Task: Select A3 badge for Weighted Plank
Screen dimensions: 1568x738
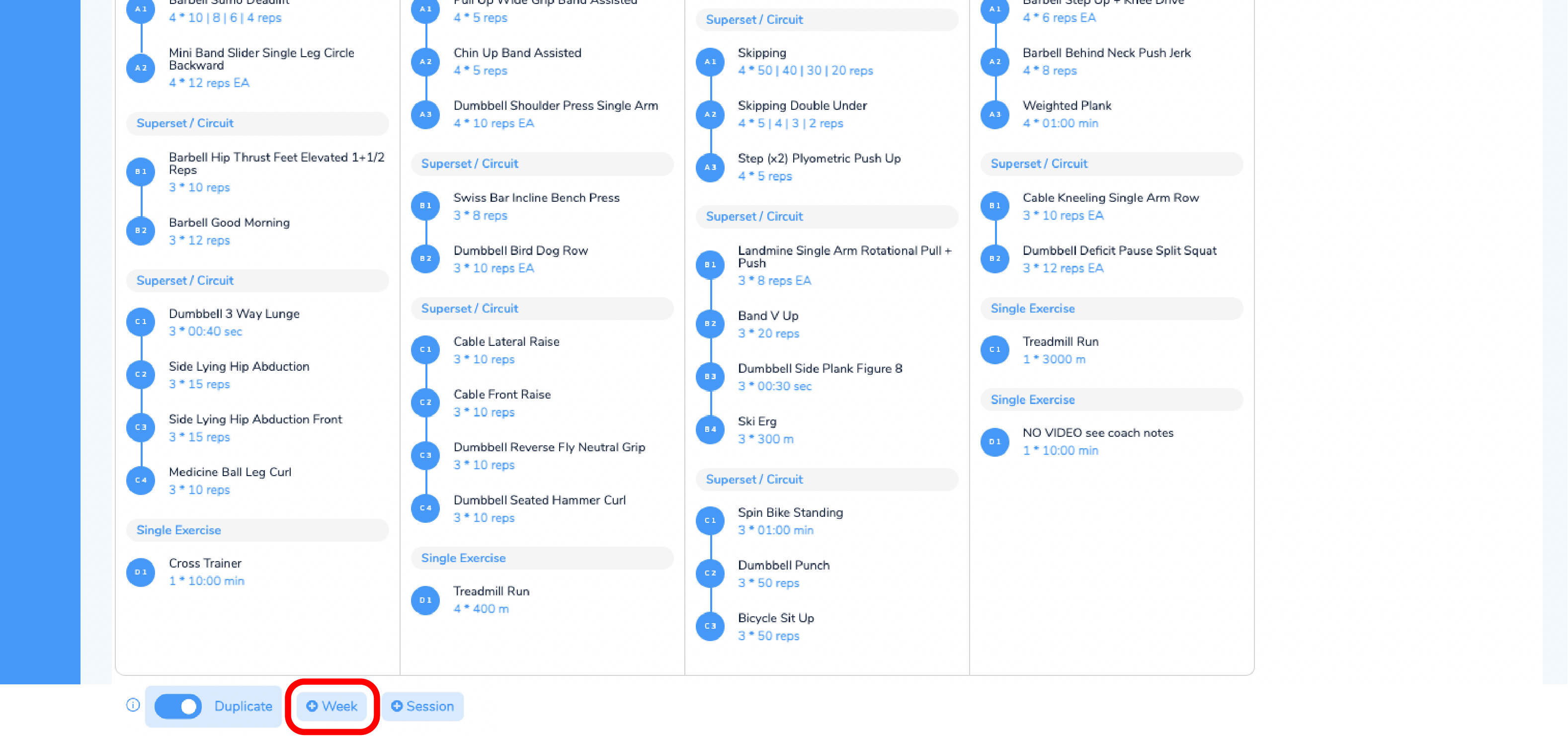Action: pyautogui.click(x=995, y=114)
